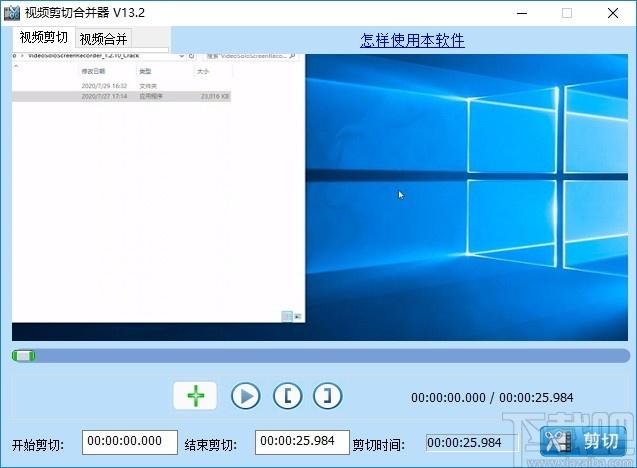
Task: Switch to the 视频合并 tab
Action: click(x=103, y=39)
